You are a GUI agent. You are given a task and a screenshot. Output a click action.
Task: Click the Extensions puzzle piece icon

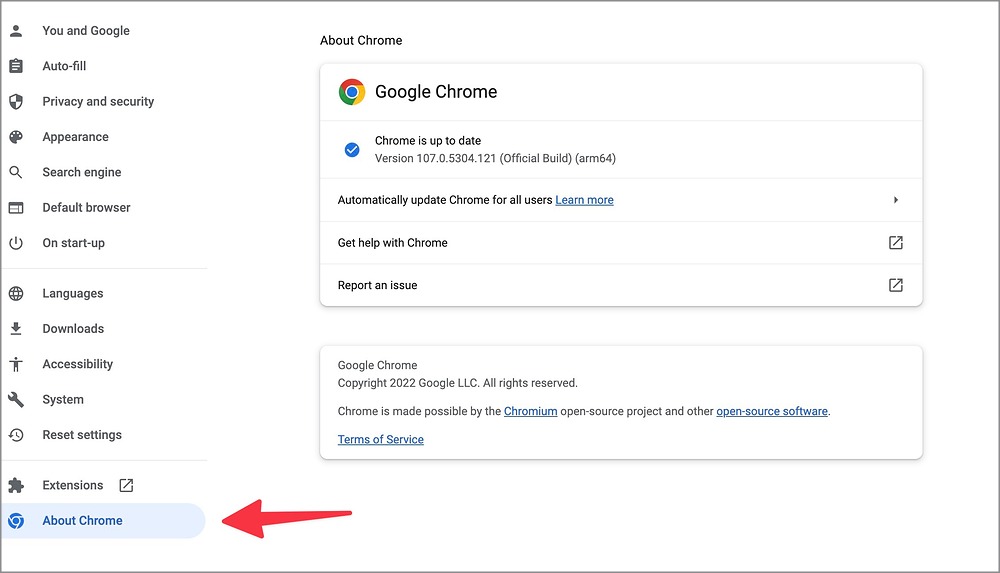[16, 486]
